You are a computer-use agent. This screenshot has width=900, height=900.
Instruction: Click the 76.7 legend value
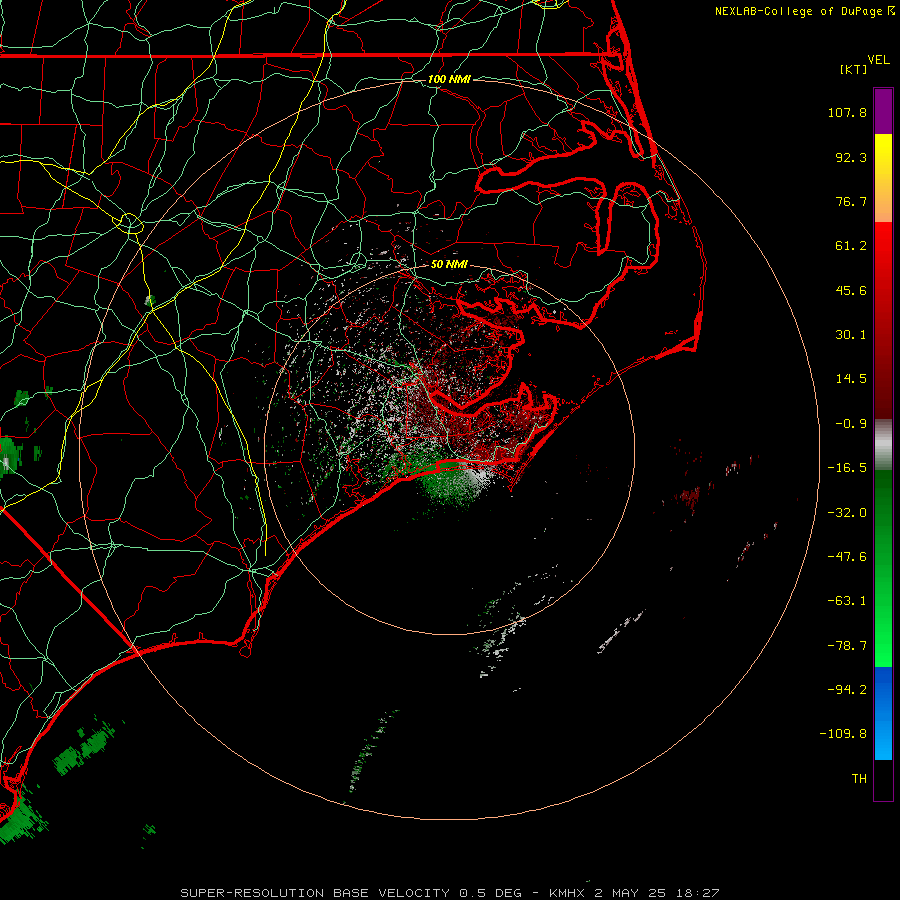851,201
